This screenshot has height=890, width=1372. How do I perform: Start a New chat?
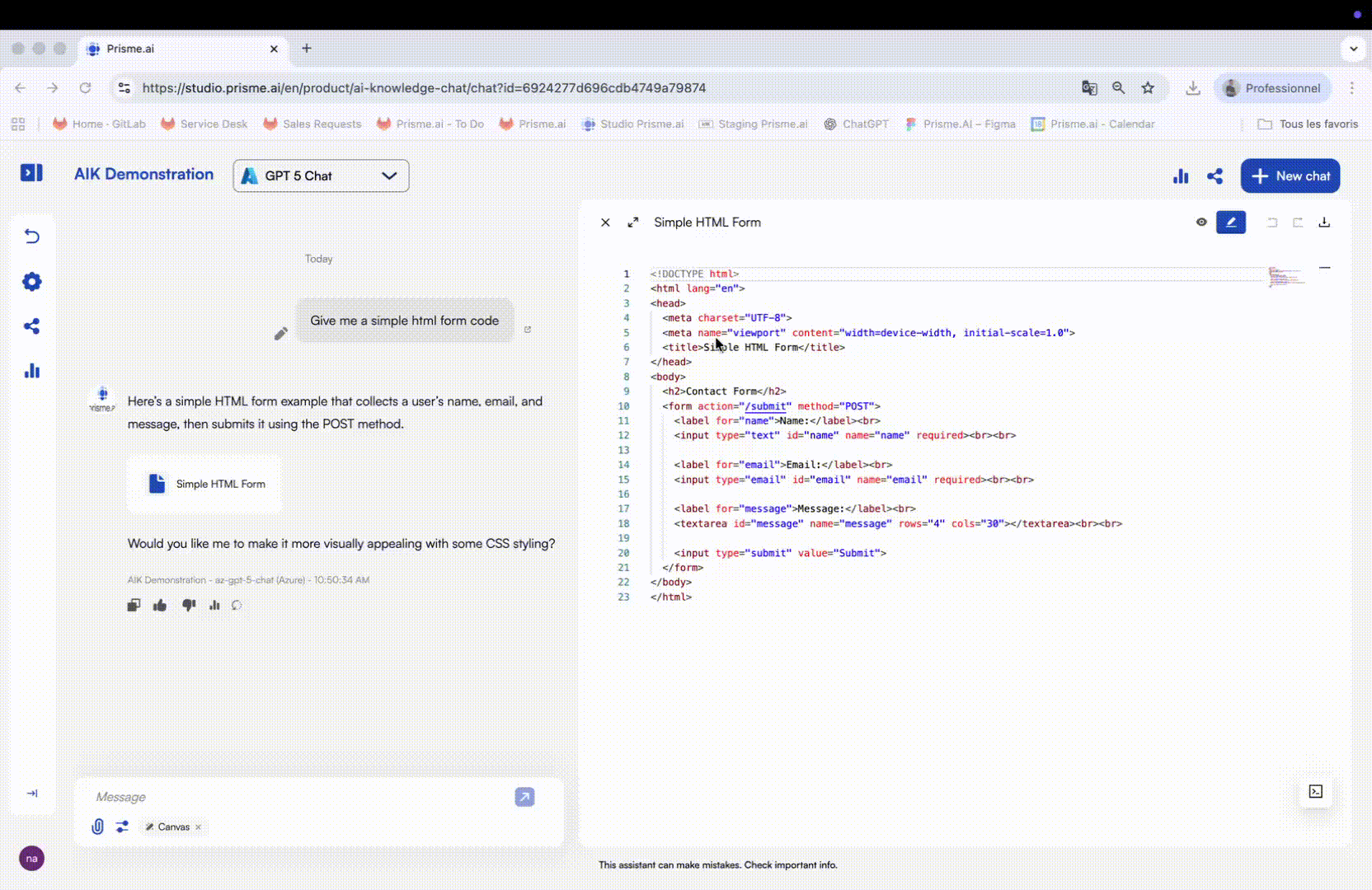(x=1290, y=176)
